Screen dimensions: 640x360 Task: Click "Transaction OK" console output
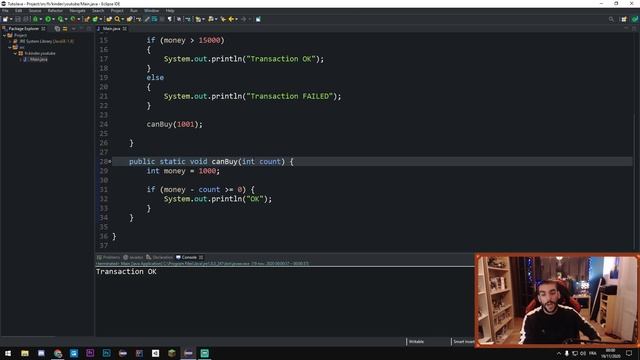[x=126, y=272]
